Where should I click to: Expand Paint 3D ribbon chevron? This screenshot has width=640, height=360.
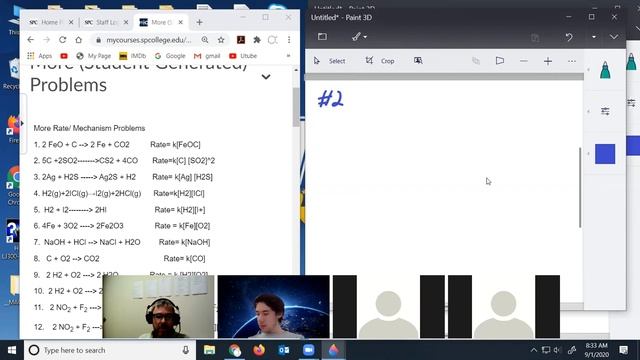[614, 37]
